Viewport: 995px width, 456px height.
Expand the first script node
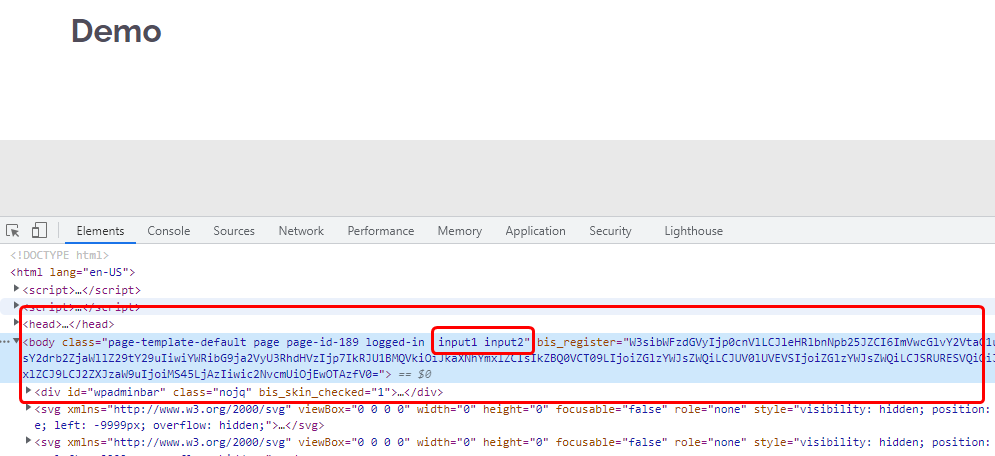click(x=17, y=289)
